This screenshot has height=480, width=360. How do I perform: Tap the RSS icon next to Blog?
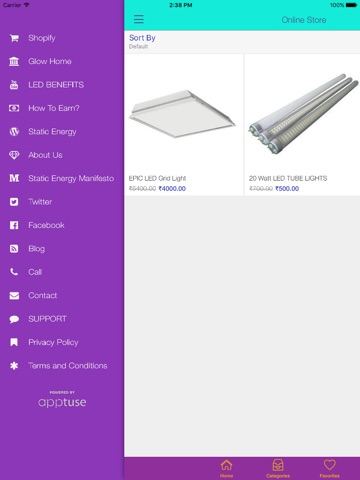14,249
